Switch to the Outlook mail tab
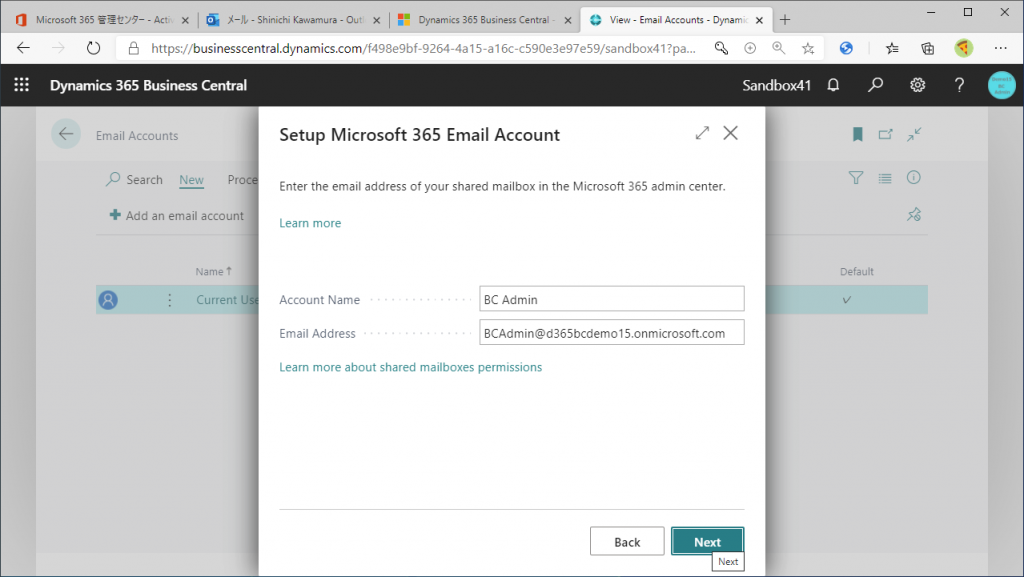 tap(293, 20)
